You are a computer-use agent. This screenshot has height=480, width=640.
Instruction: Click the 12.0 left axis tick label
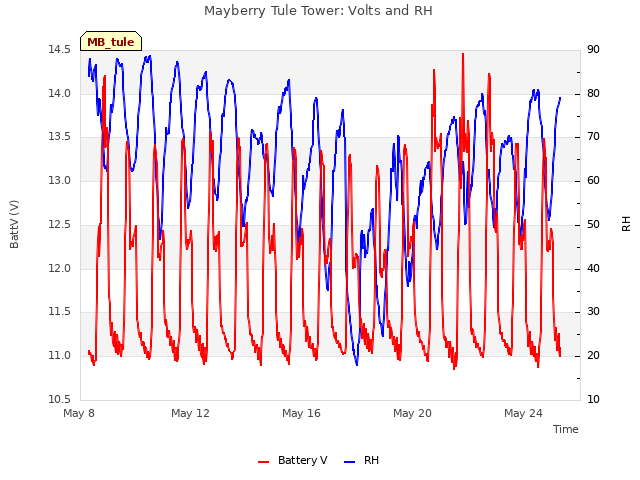tap(59, 268)
